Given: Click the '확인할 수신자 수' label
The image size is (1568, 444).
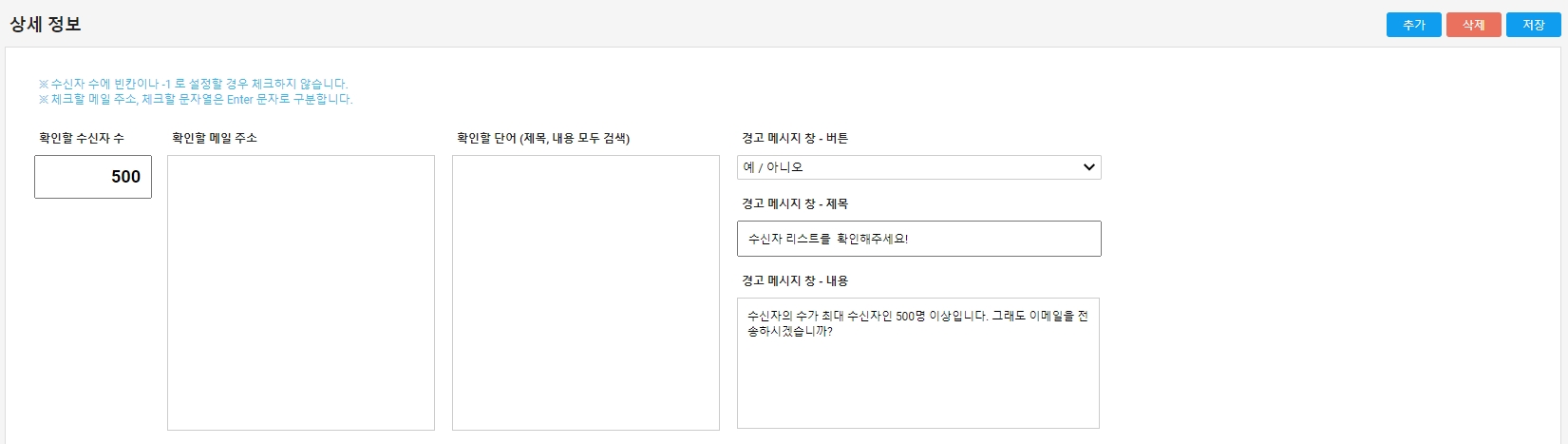Looking at the screenshot, I should [82, 138].
